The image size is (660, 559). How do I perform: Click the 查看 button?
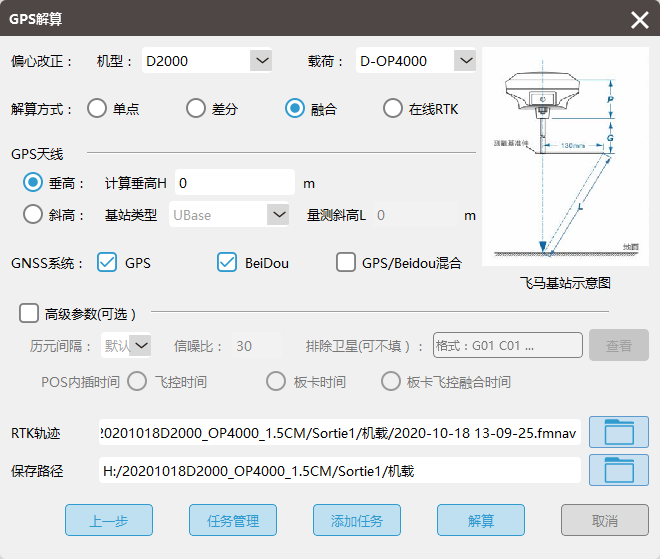coord(619,345)
